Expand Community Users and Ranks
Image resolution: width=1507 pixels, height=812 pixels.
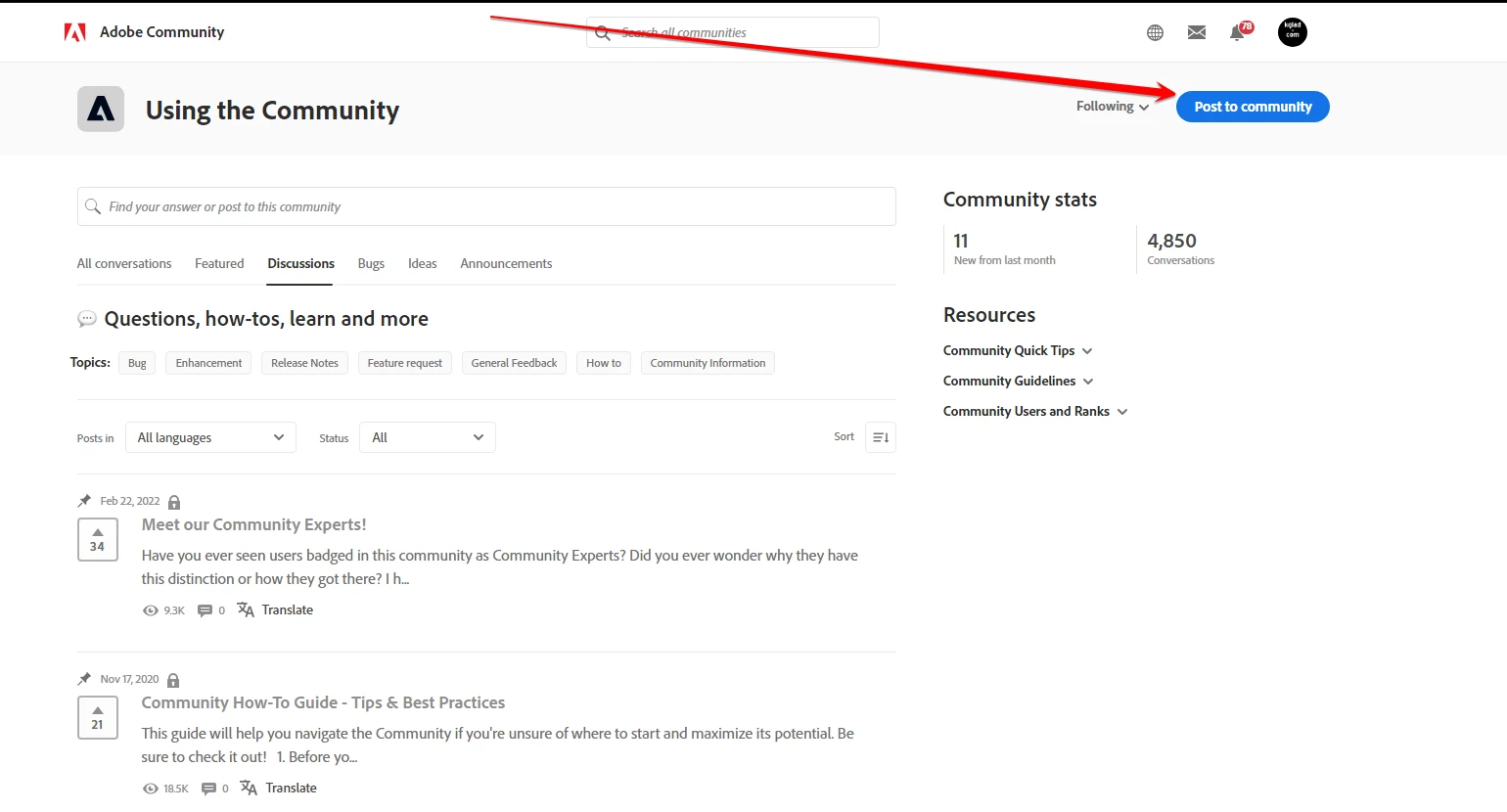pyautogui.click(x=1035, y=411)
